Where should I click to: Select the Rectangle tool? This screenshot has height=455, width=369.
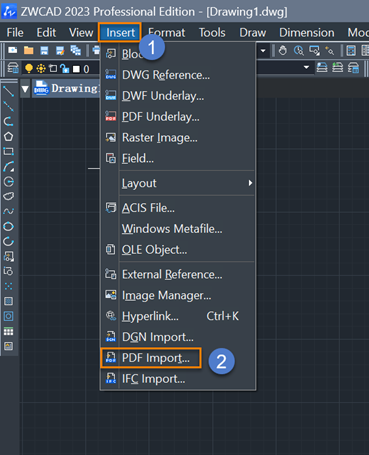coord(8,152)
